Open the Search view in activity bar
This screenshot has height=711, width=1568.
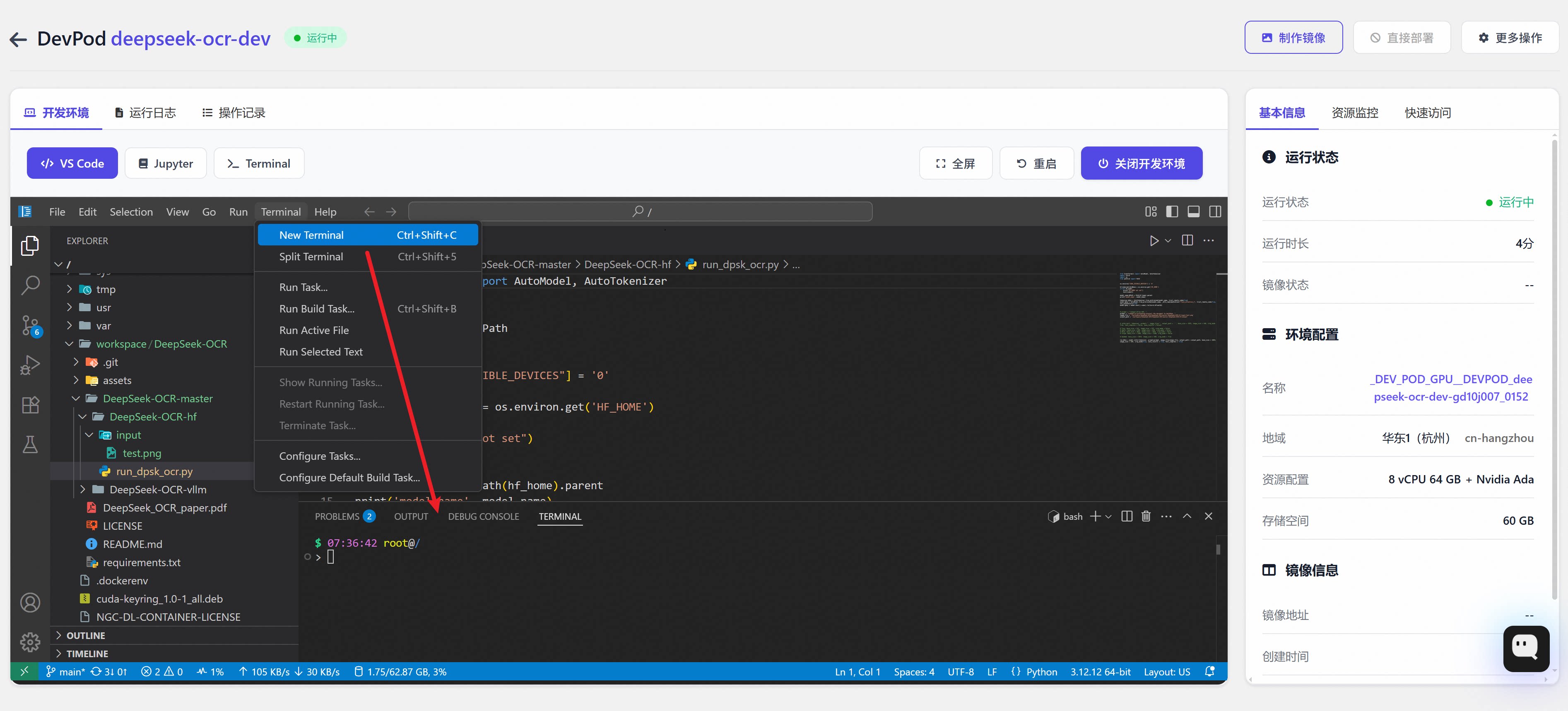30,285
